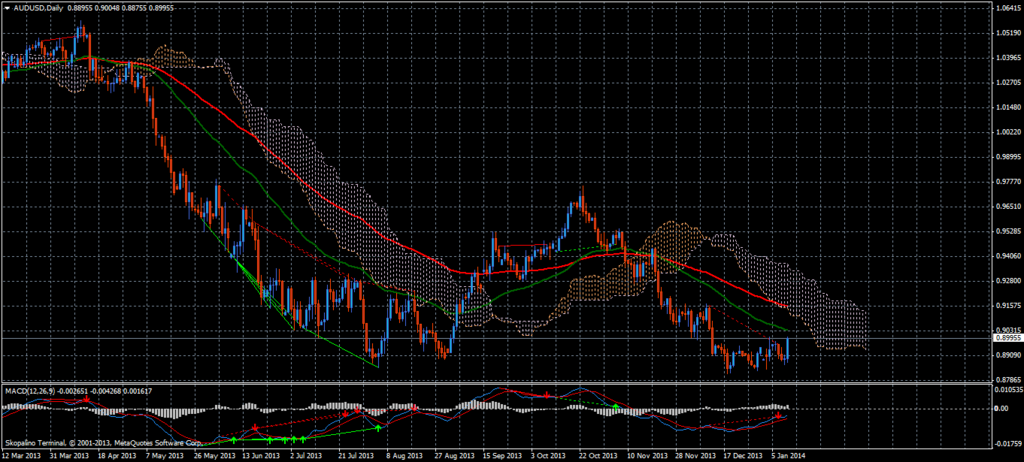Image resolution: width=1024 pixels, height=462 pixels.
Task: Click the 0.010535 value on MACD scale
Action: [x=1004, y=389]
